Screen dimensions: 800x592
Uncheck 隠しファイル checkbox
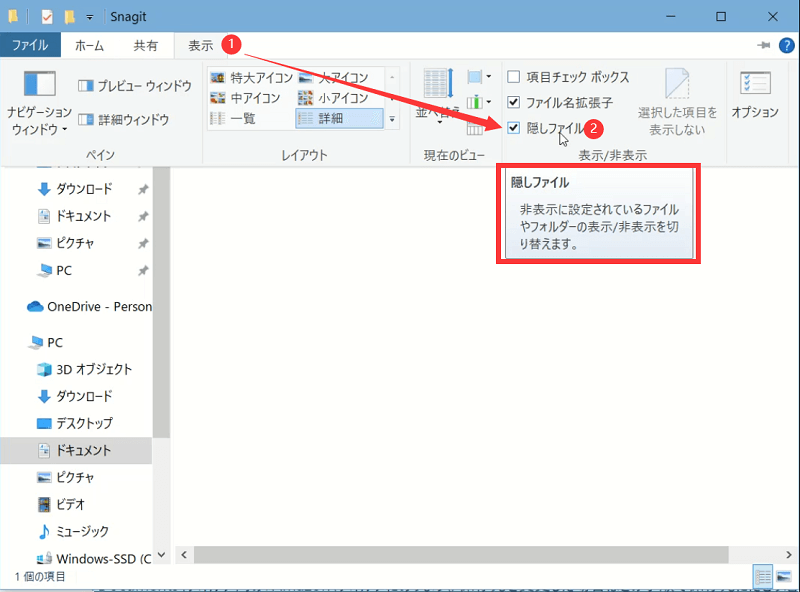[x=514, y=128]
